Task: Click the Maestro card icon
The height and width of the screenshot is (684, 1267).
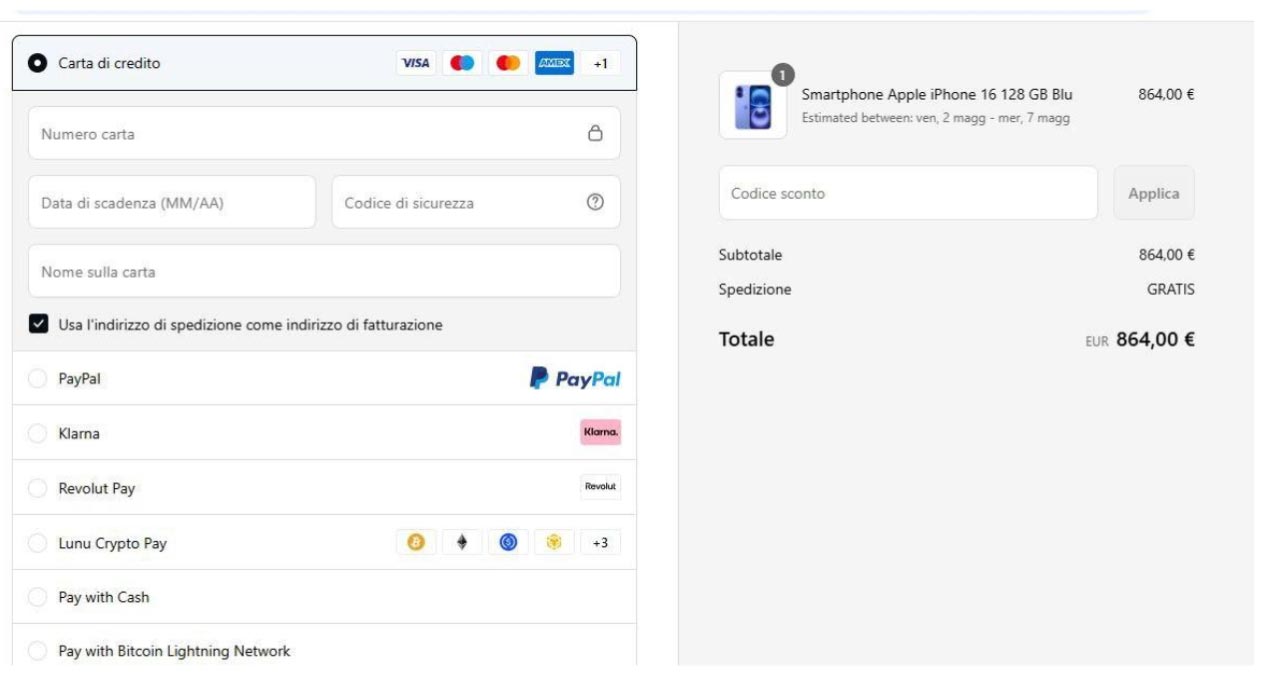Action: pyautogui.click(x=461, y=63)
